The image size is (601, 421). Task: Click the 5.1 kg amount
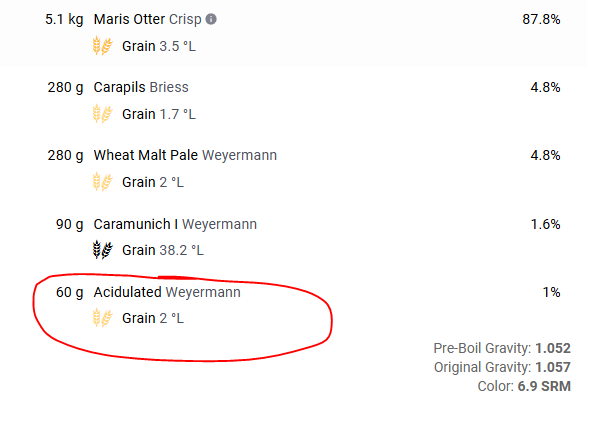[x=64, y=20]
